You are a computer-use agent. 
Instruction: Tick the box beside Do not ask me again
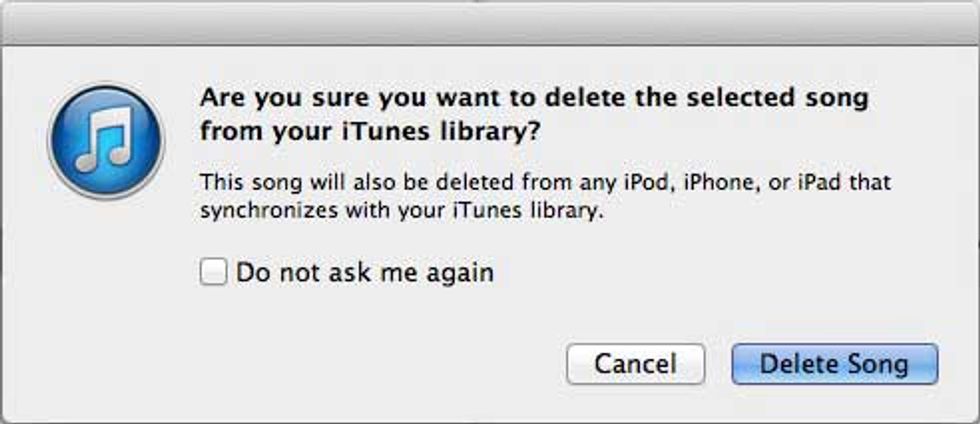[x=213, y=273]
